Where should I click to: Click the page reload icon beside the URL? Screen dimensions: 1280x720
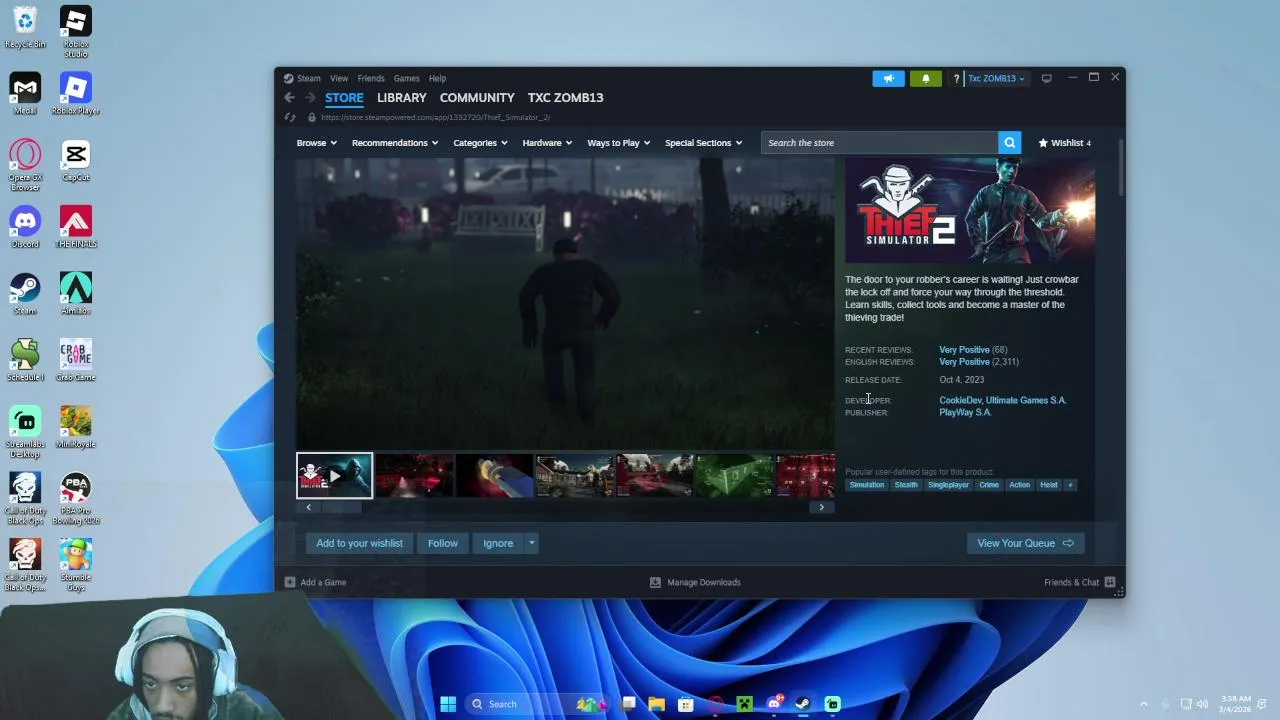pyautogui.click(x=290, y=117)
